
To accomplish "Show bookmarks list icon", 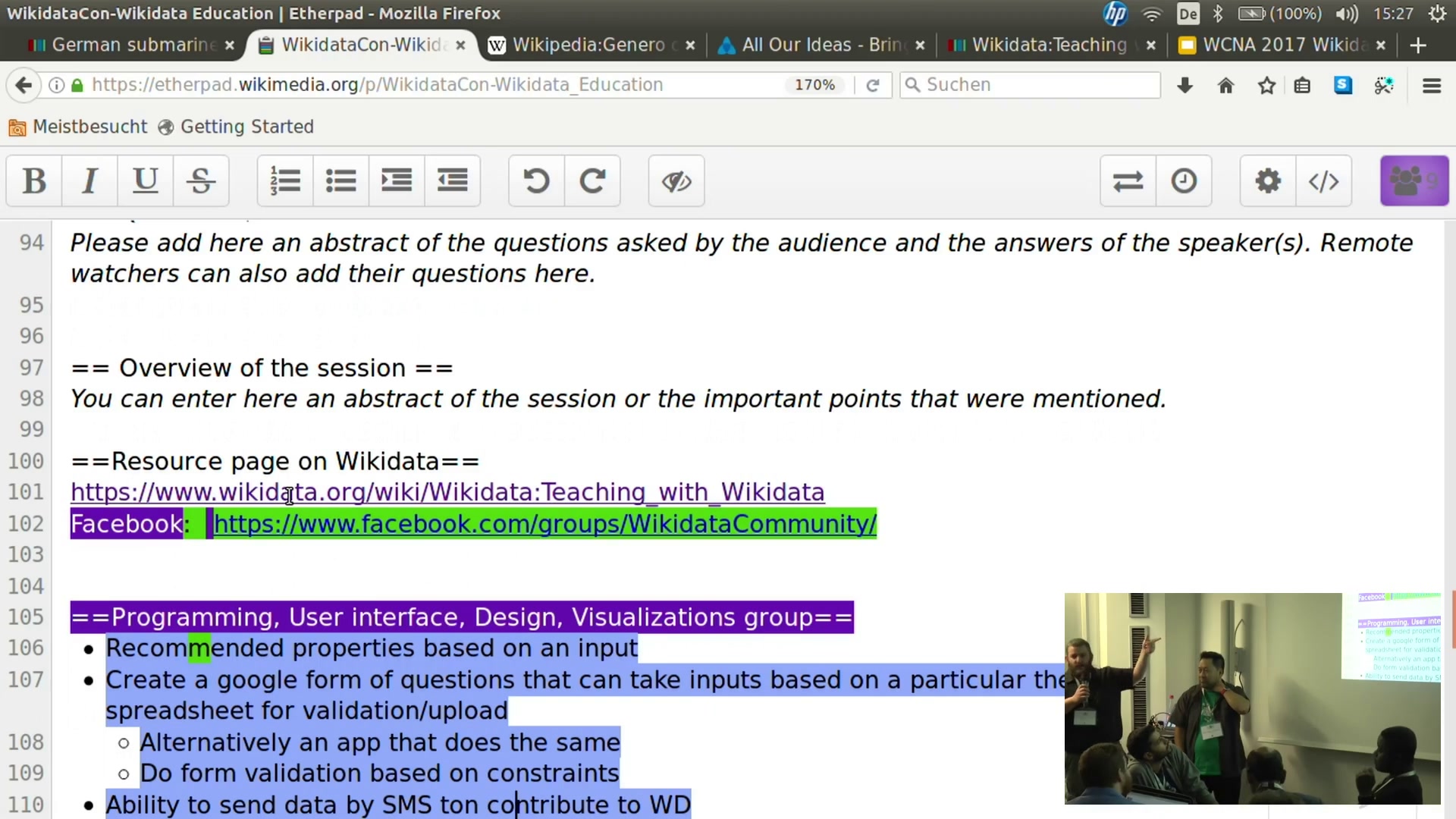I will pos(1302,86).
